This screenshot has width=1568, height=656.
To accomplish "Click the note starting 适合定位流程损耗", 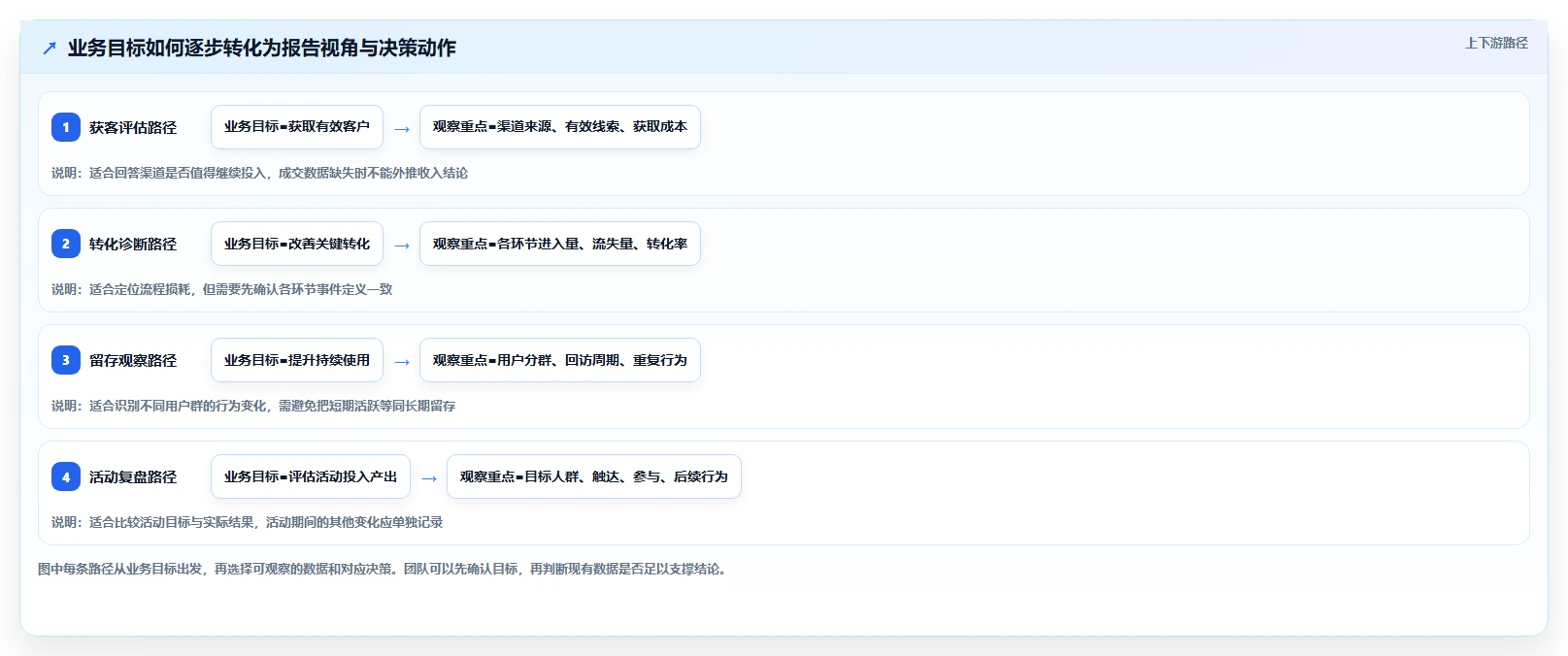I will [221, 289].
